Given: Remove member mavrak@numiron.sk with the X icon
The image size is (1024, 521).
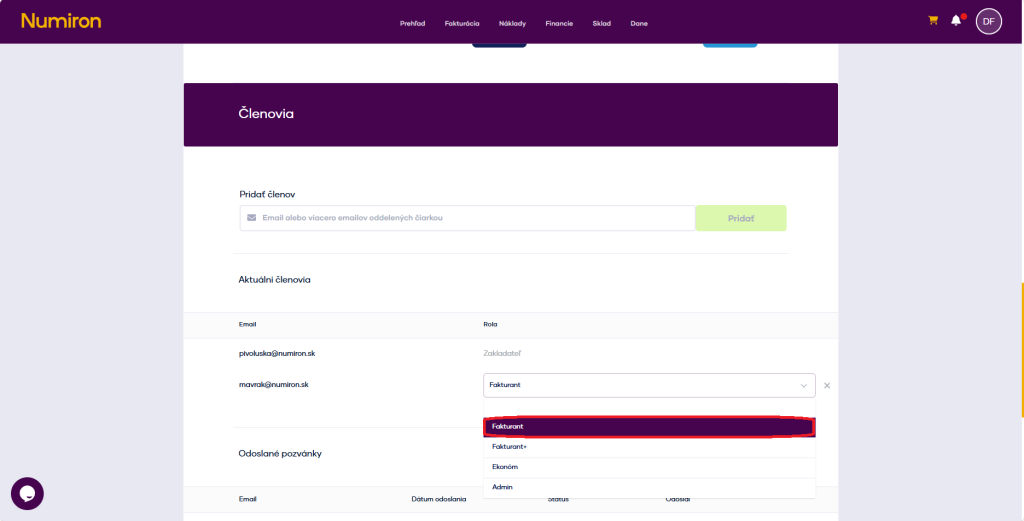Looking at the screenshot, I should 827,385.
